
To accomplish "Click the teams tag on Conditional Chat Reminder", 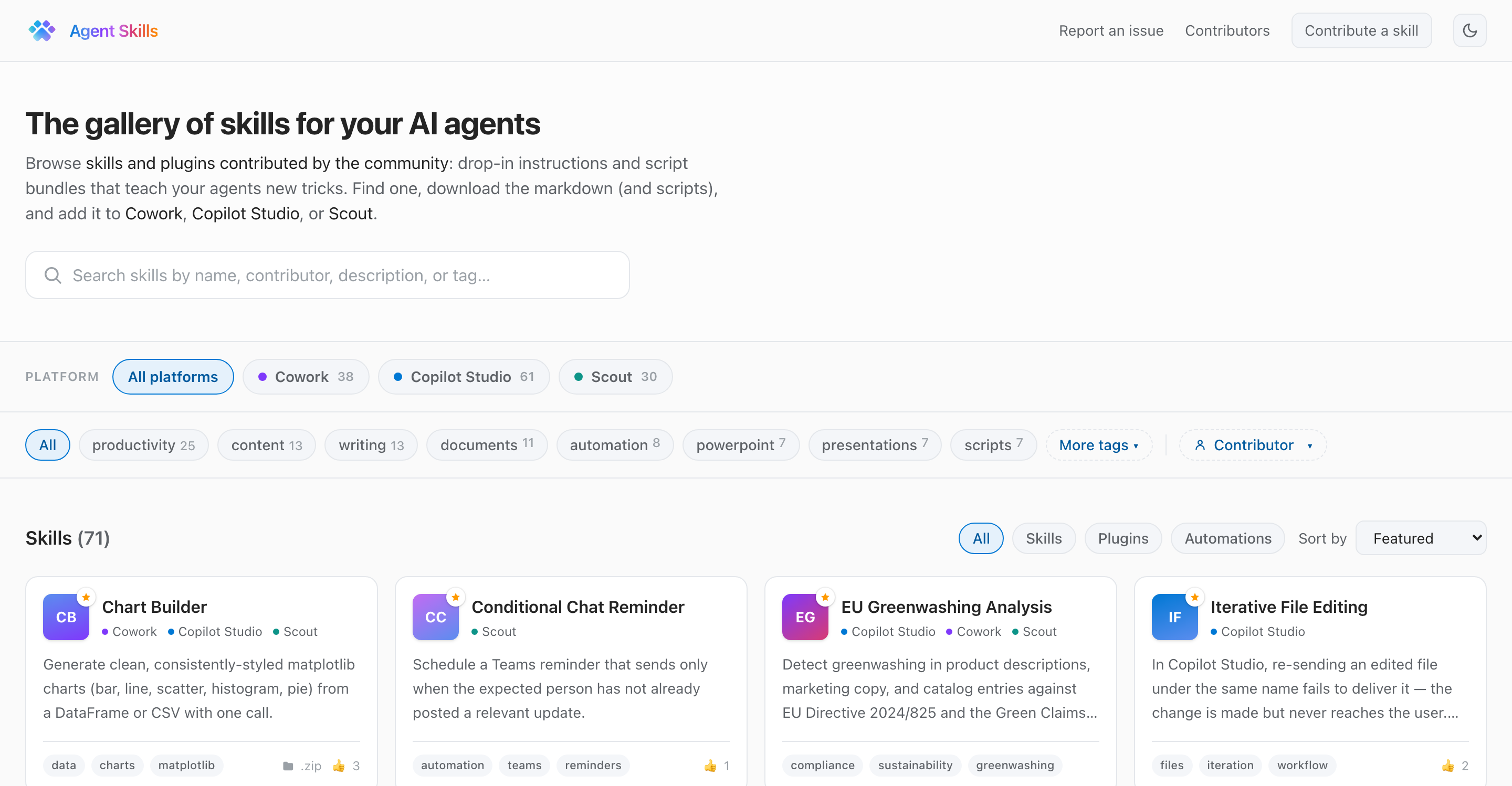I will coord(525,766).
